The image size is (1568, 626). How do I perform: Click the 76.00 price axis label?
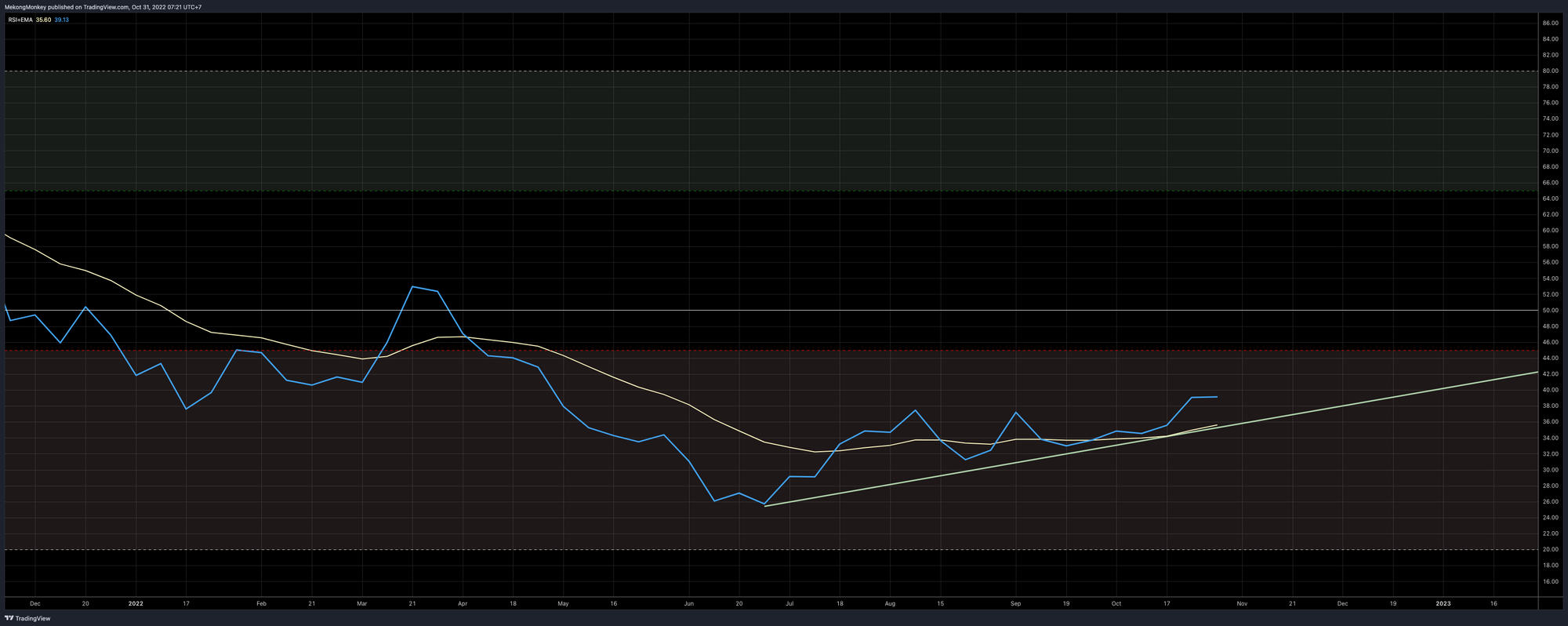[x=1550, y=103]
